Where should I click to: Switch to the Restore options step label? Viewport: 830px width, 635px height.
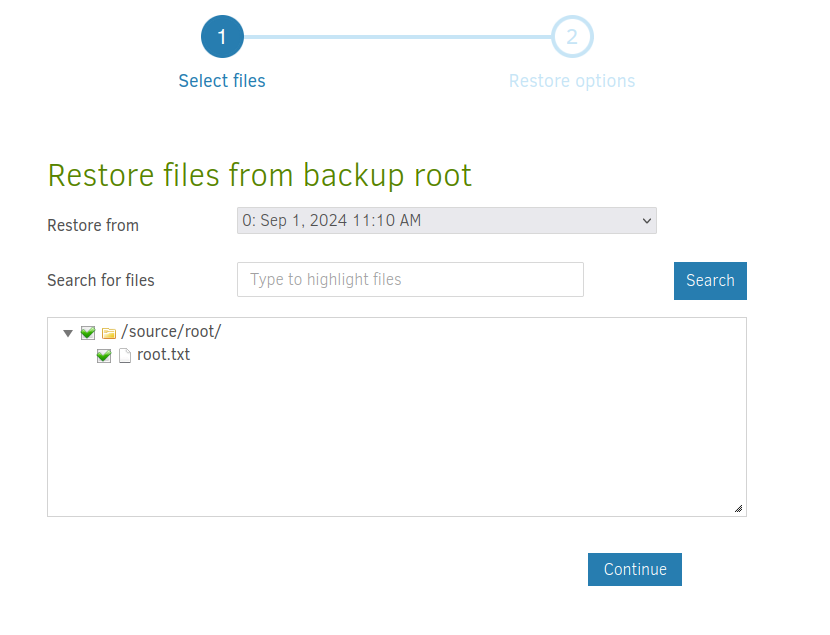[572, 81]
